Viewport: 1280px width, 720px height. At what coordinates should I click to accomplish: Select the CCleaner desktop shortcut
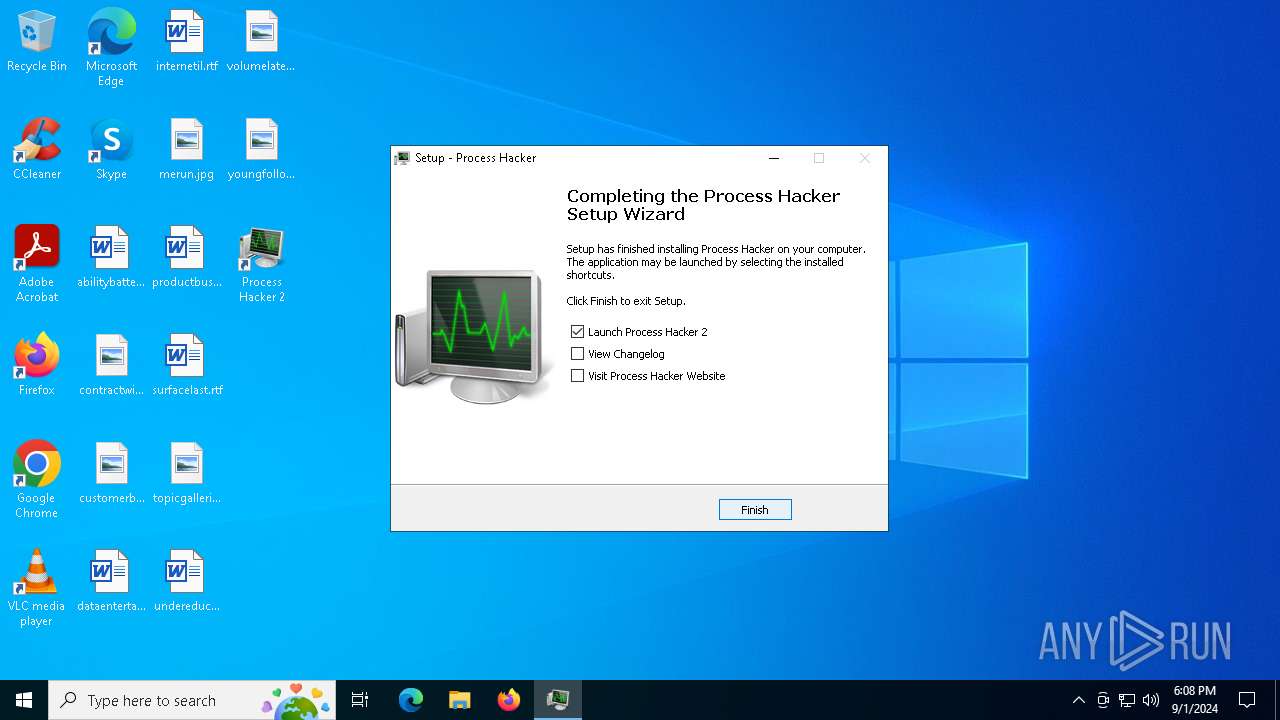click(37, 150)
